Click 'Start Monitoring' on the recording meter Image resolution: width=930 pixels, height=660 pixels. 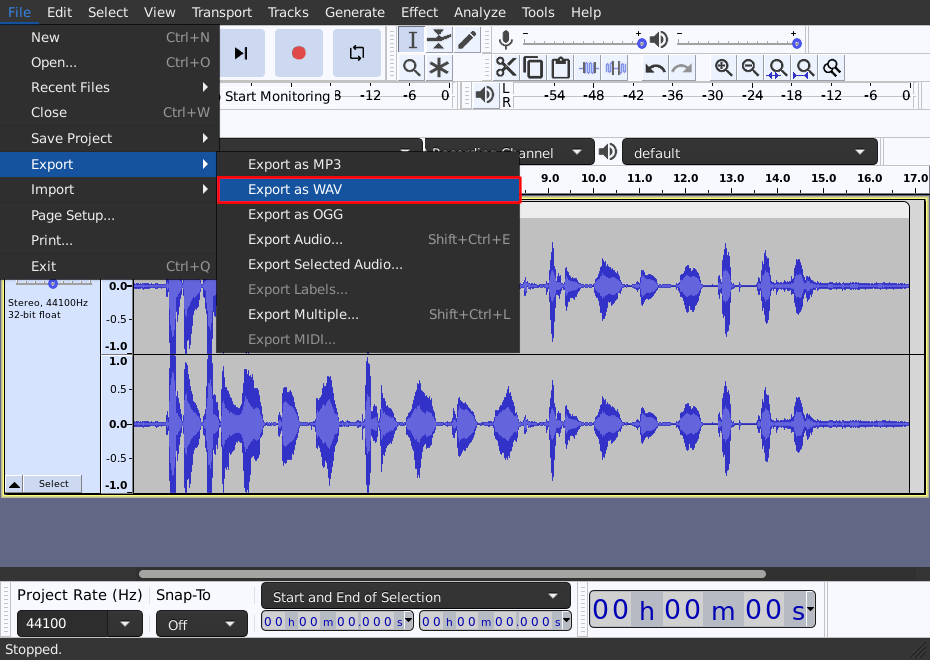pos(277,96)
